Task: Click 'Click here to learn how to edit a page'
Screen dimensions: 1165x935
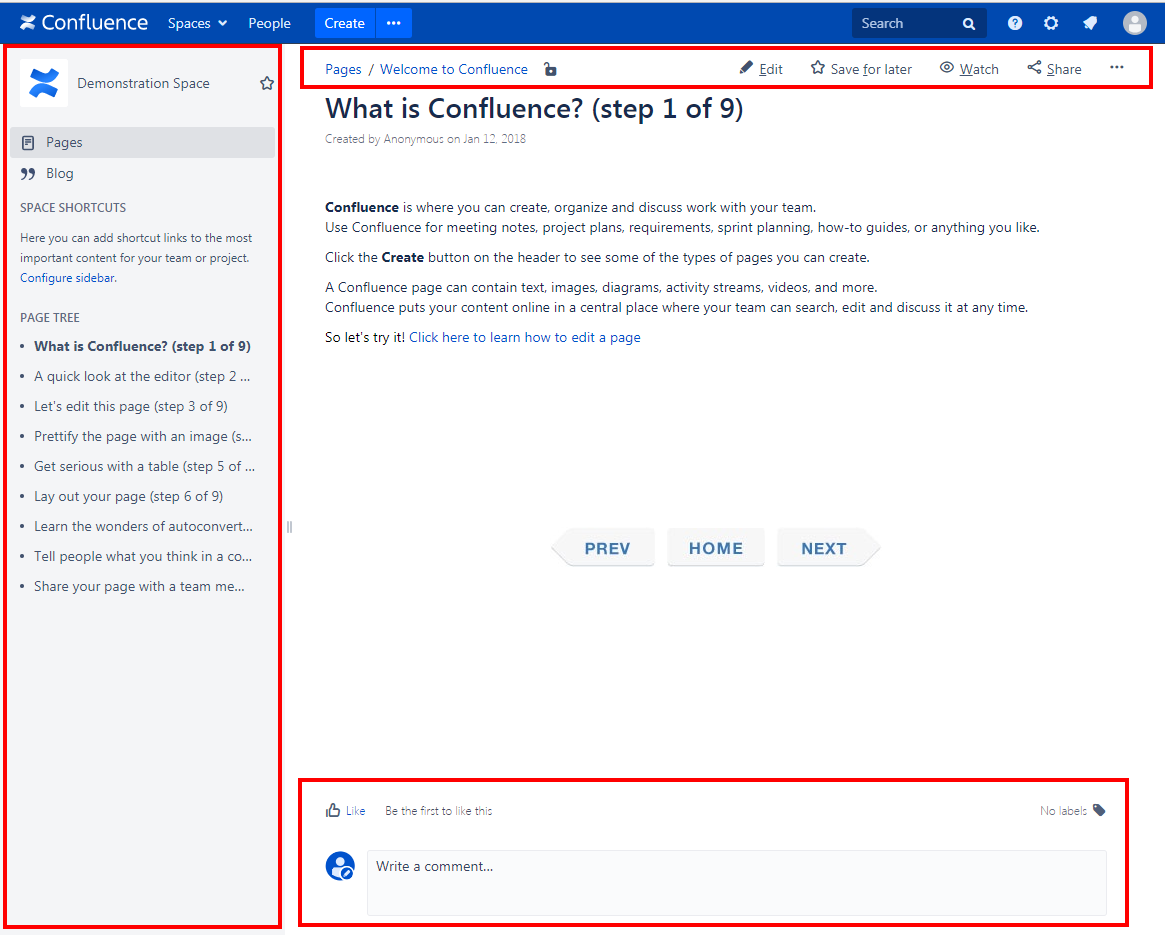Action: pos(525,337)
